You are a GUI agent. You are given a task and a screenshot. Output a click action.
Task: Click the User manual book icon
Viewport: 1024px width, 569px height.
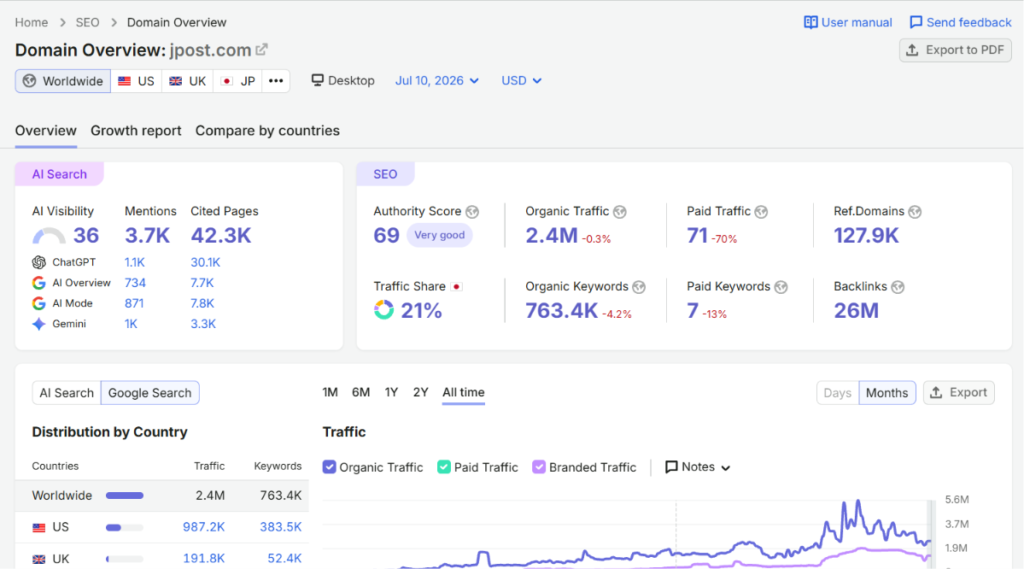click(810, 22)
